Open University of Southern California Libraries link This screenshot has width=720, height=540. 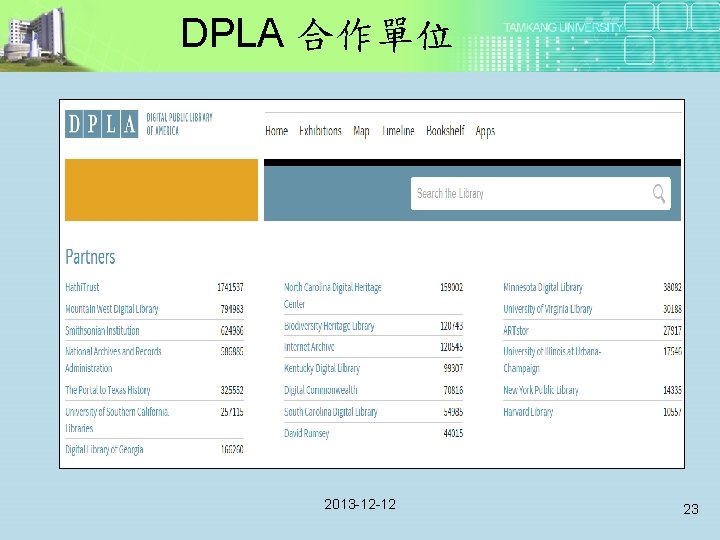117,420
